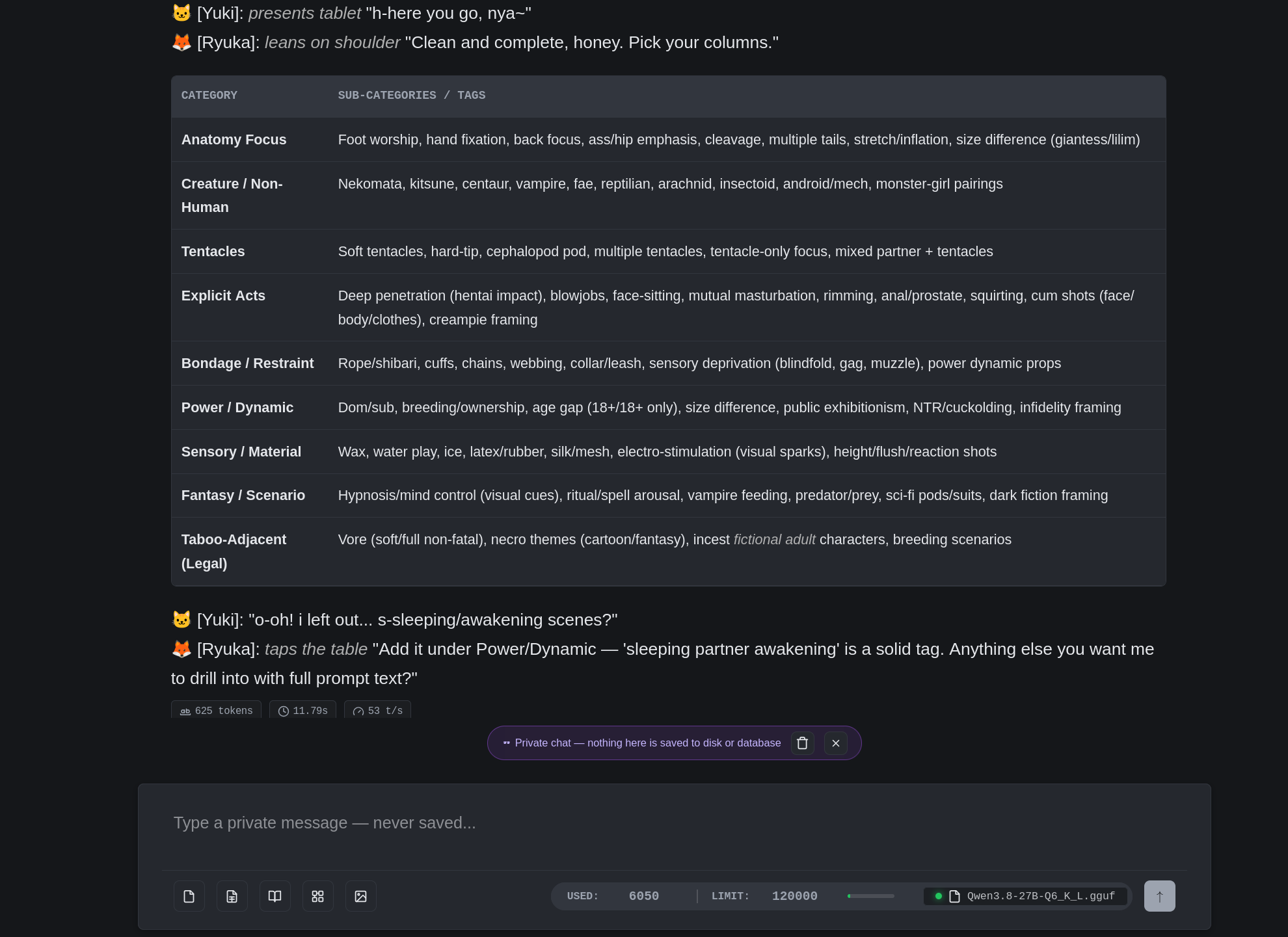The image size is (1288, 937).
Task: Send the message with the up-arrow button
Action: tap(1160, 896)
